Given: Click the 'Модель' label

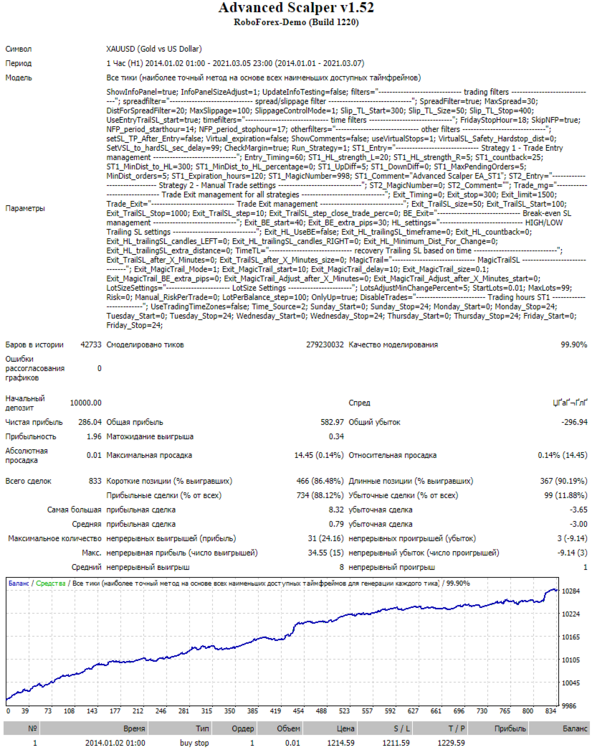Looking at the screenshot, I should pos(19,77).
